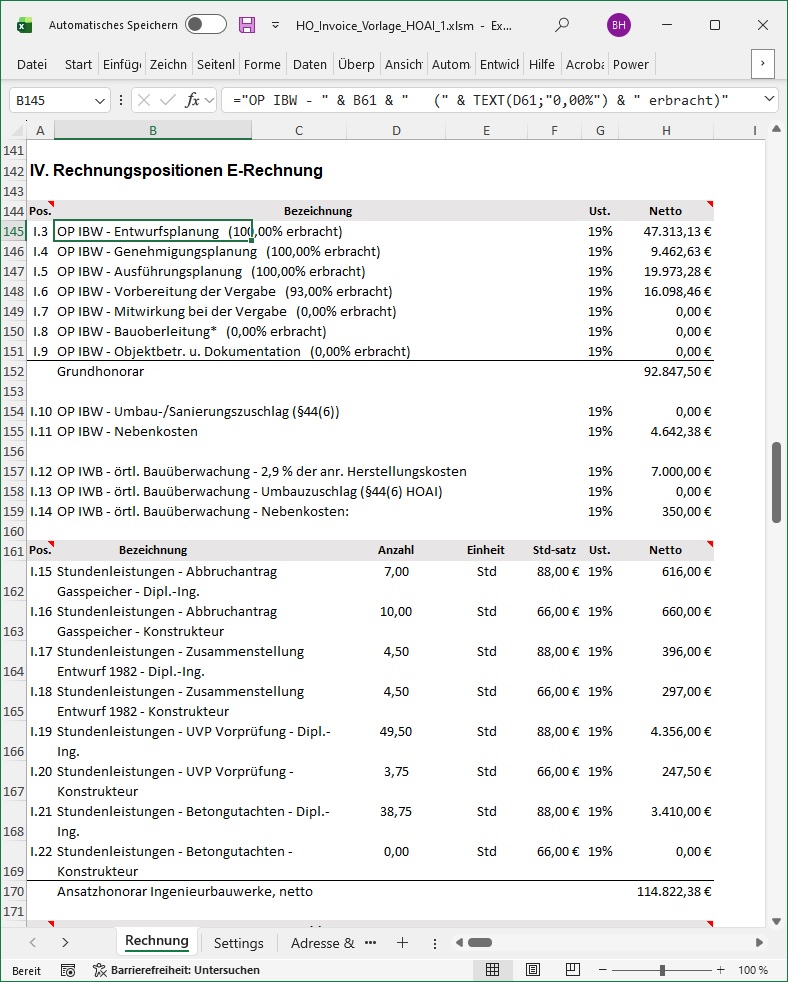
Task: Click the zoom slider handle
Action: pos(662,969)
